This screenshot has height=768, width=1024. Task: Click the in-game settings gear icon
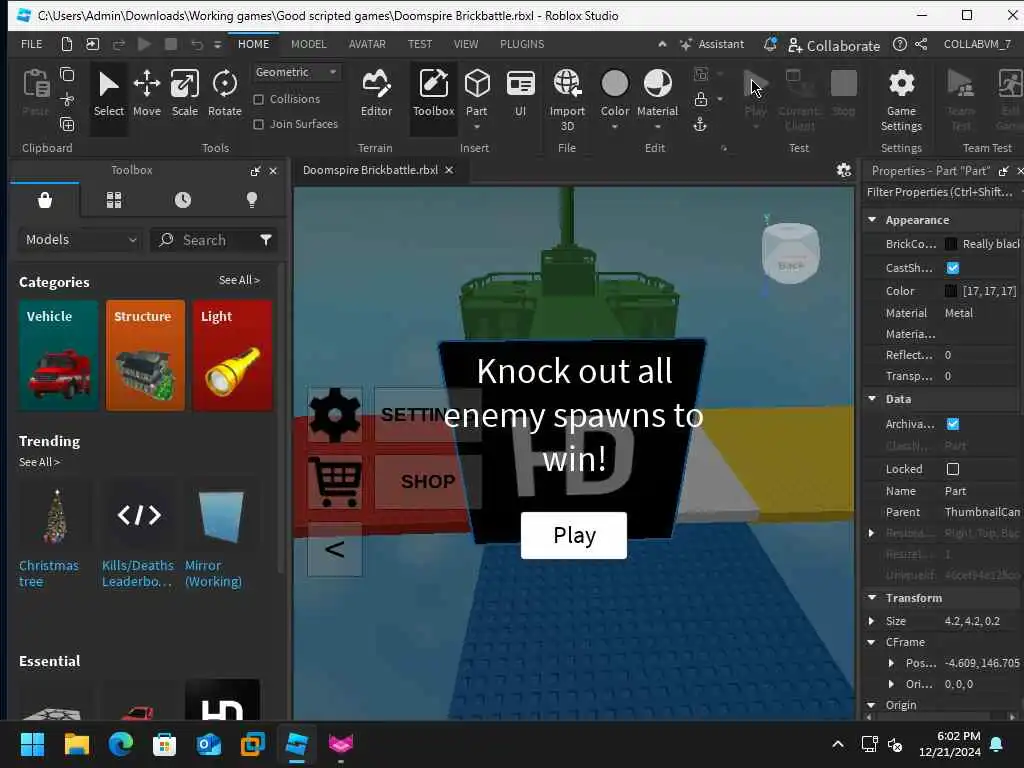coord(334,415)
